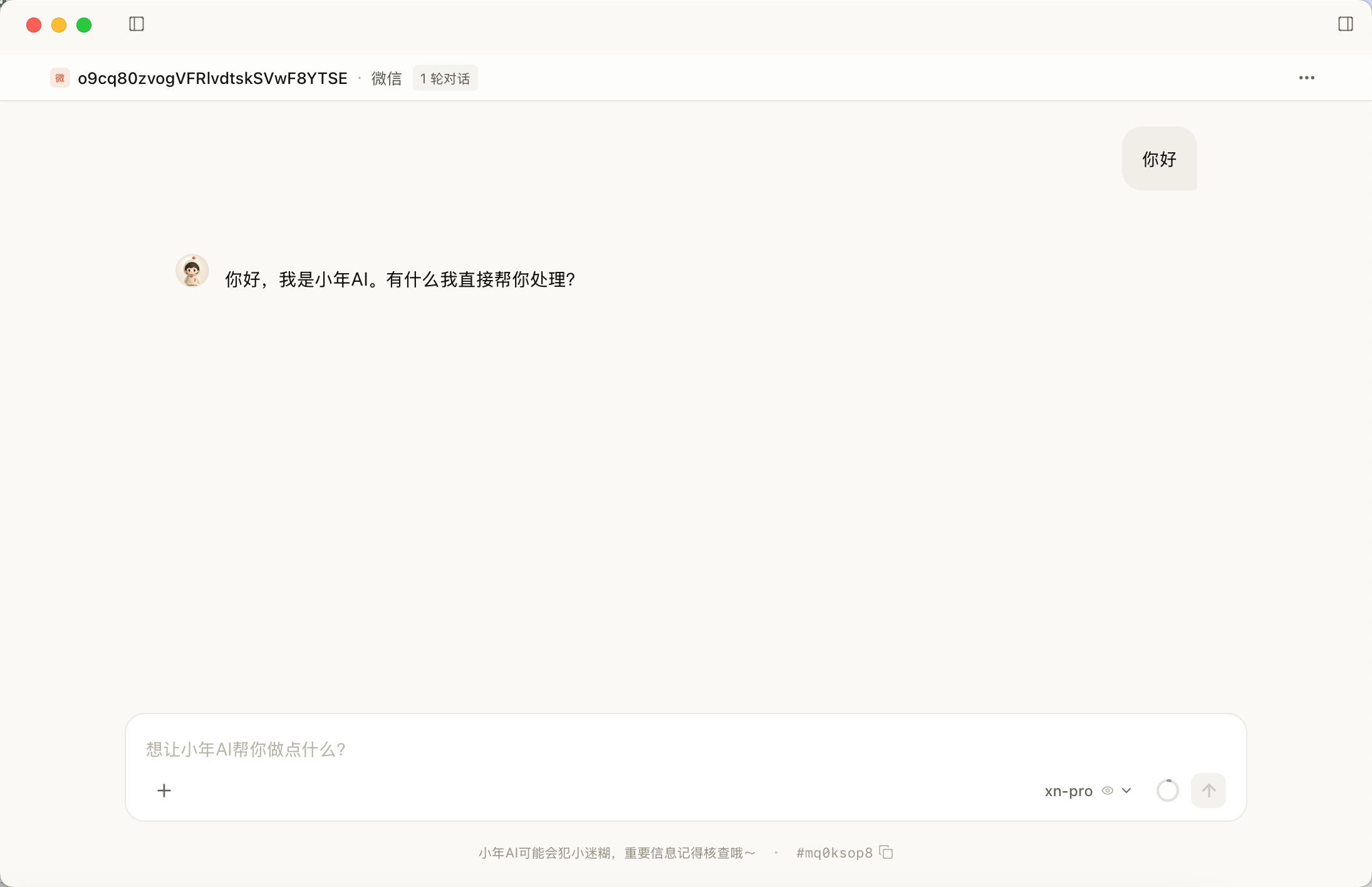This screenshot has height=887, width=1372.
Task: Maximize window with green button
Action: click(x=84, y=25)
